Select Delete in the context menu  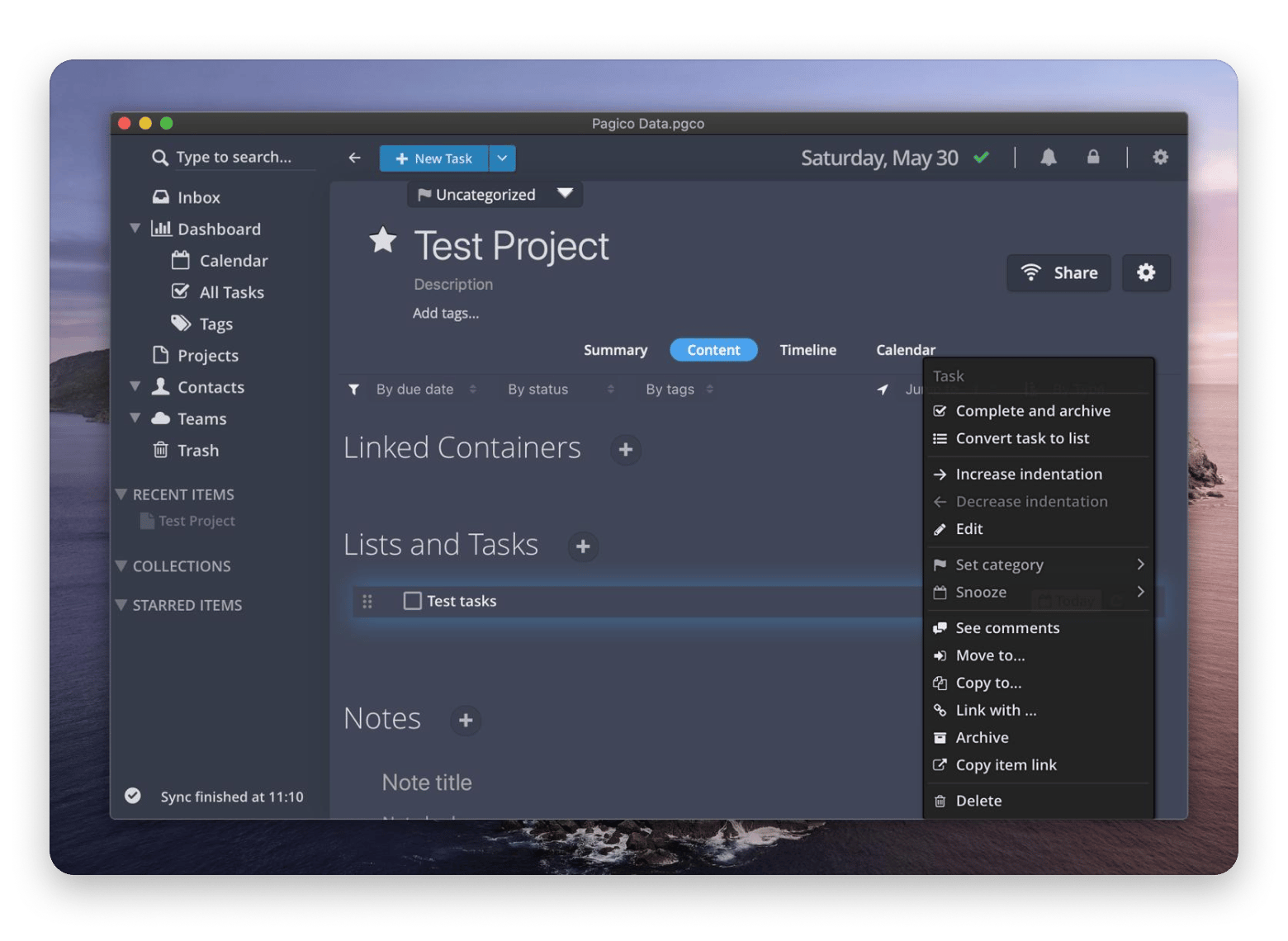click(978, 801)
